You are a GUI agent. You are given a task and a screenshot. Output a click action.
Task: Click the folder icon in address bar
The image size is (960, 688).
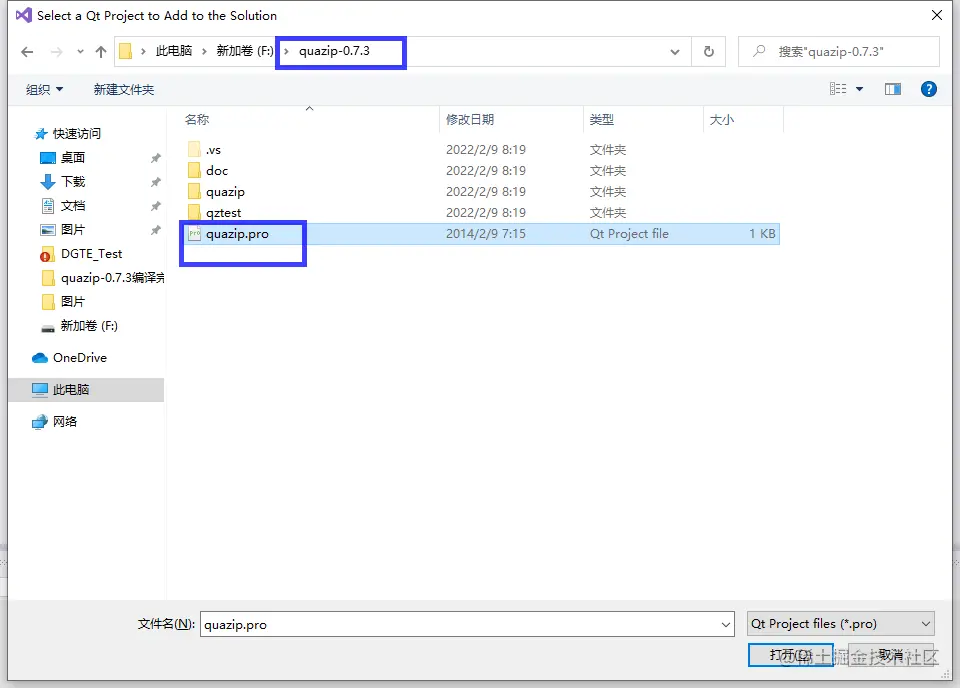[x=126, y=51]
